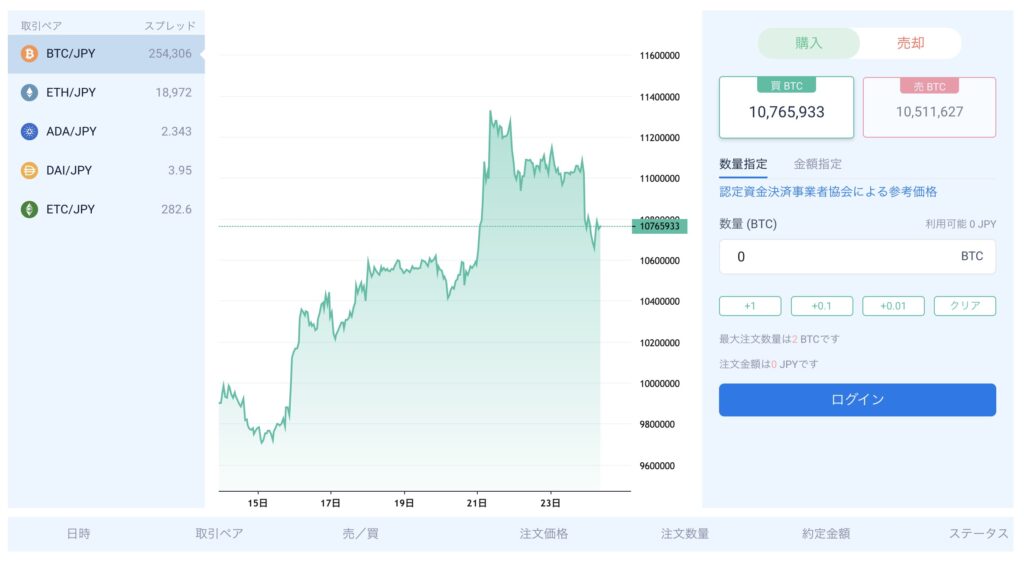
Task: Select the DAI/JPY coin icon
Action: coord(29,170)
